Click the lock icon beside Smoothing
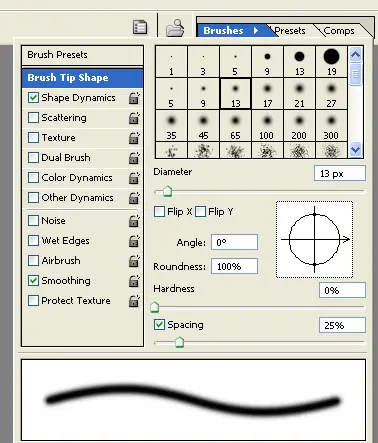The image size is (378, 443). [x=134, y=281]
